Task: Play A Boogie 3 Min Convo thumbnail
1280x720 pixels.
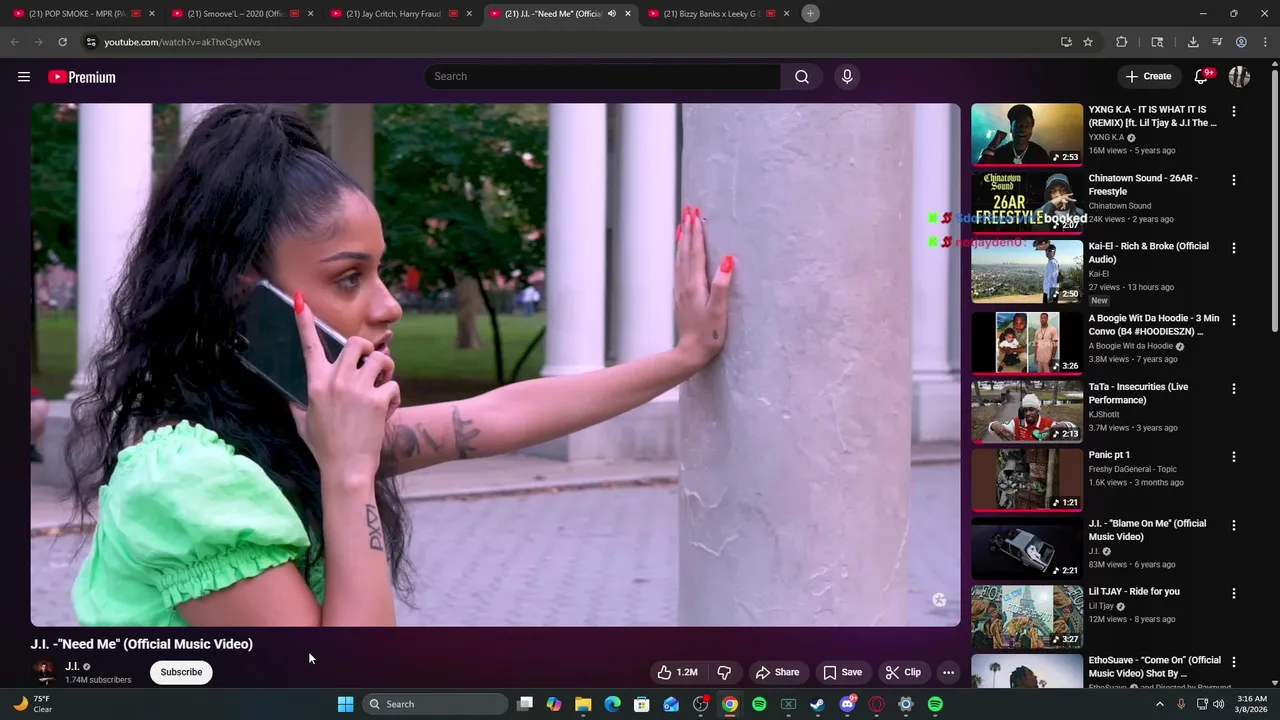Action: (x=1027, y=343)
